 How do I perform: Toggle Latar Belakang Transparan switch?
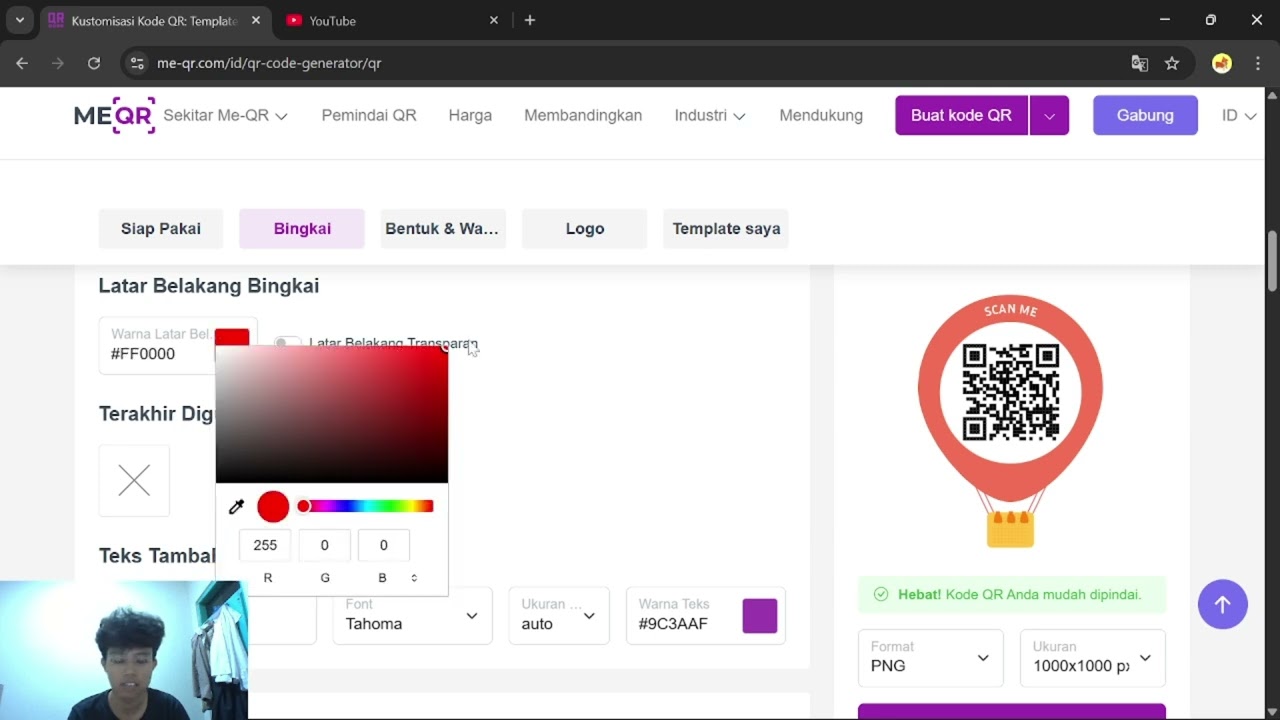tap(287, 343)
